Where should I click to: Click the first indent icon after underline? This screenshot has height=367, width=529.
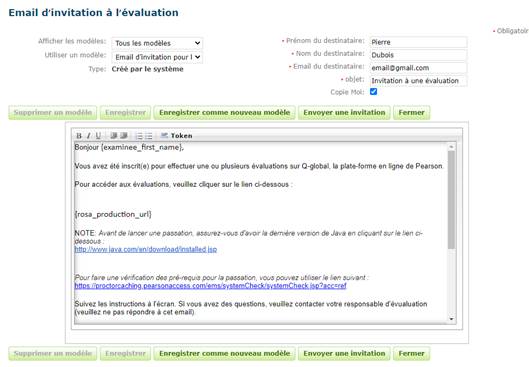coord(114,136)
